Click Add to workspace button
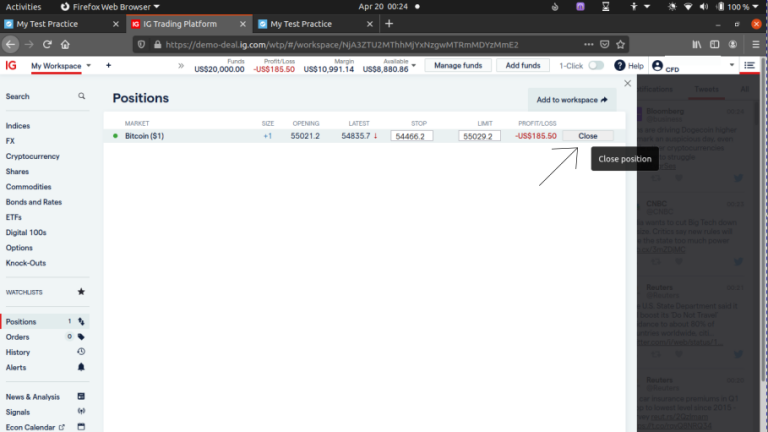 coord(572,99)
